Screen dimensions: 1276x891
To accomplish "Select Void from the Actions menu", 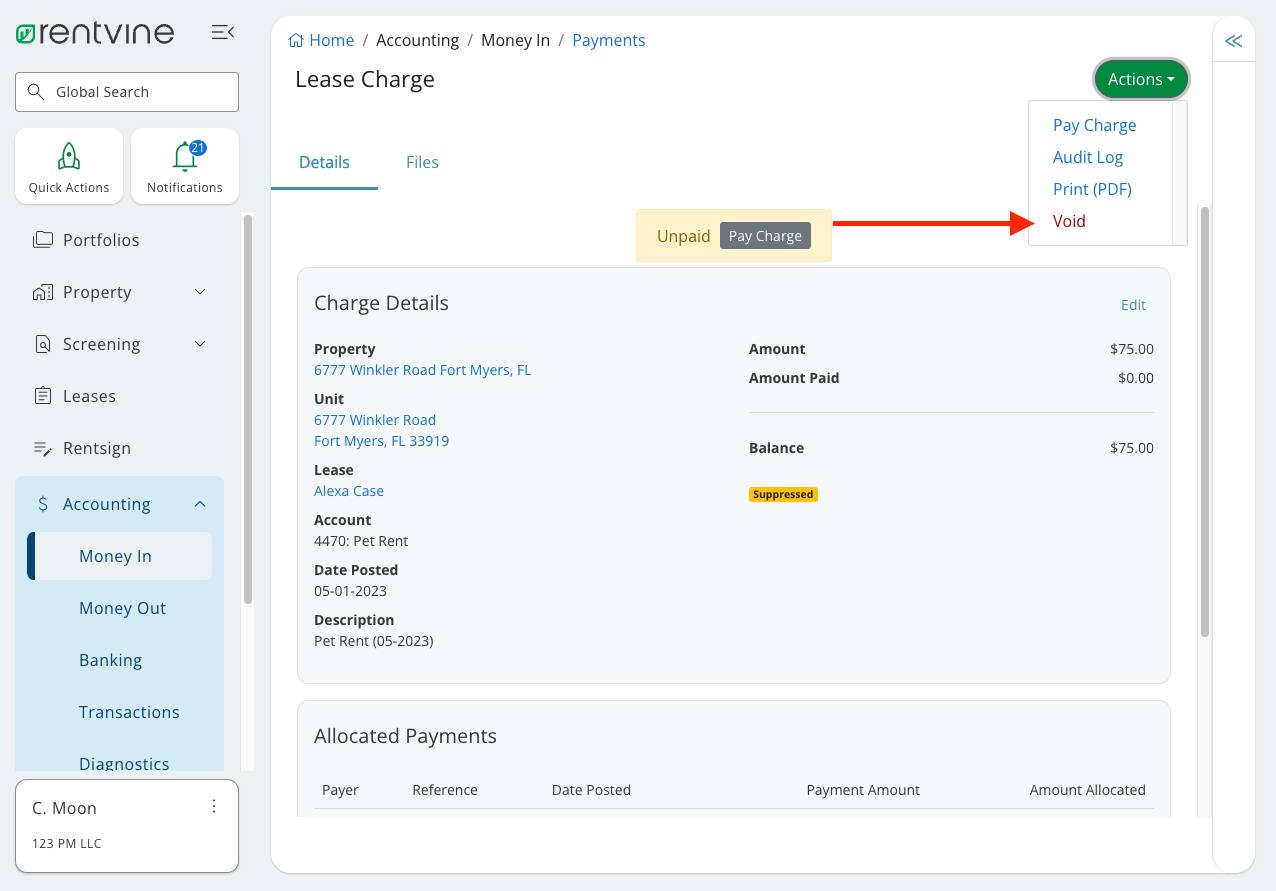I will pos(1069,220).
